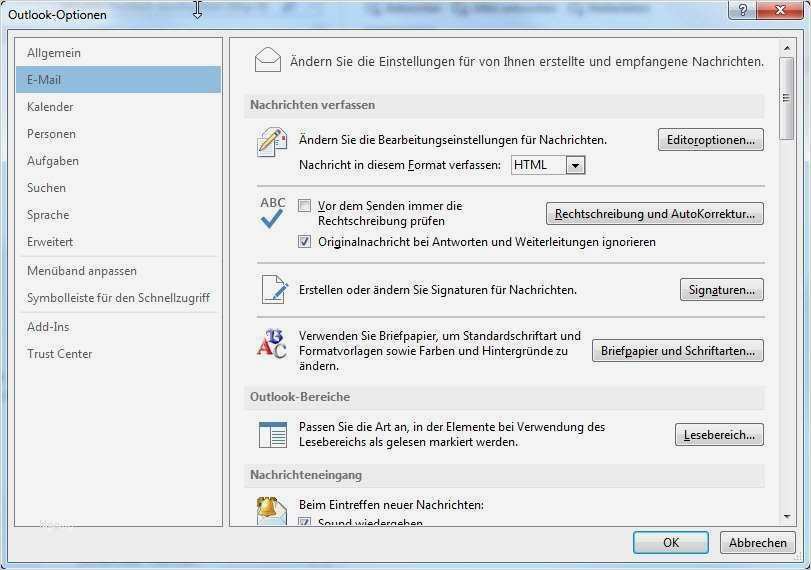Open Symbolleiste für den Schnellzugriff
811x570 pixels.
[x=118, y=297]
